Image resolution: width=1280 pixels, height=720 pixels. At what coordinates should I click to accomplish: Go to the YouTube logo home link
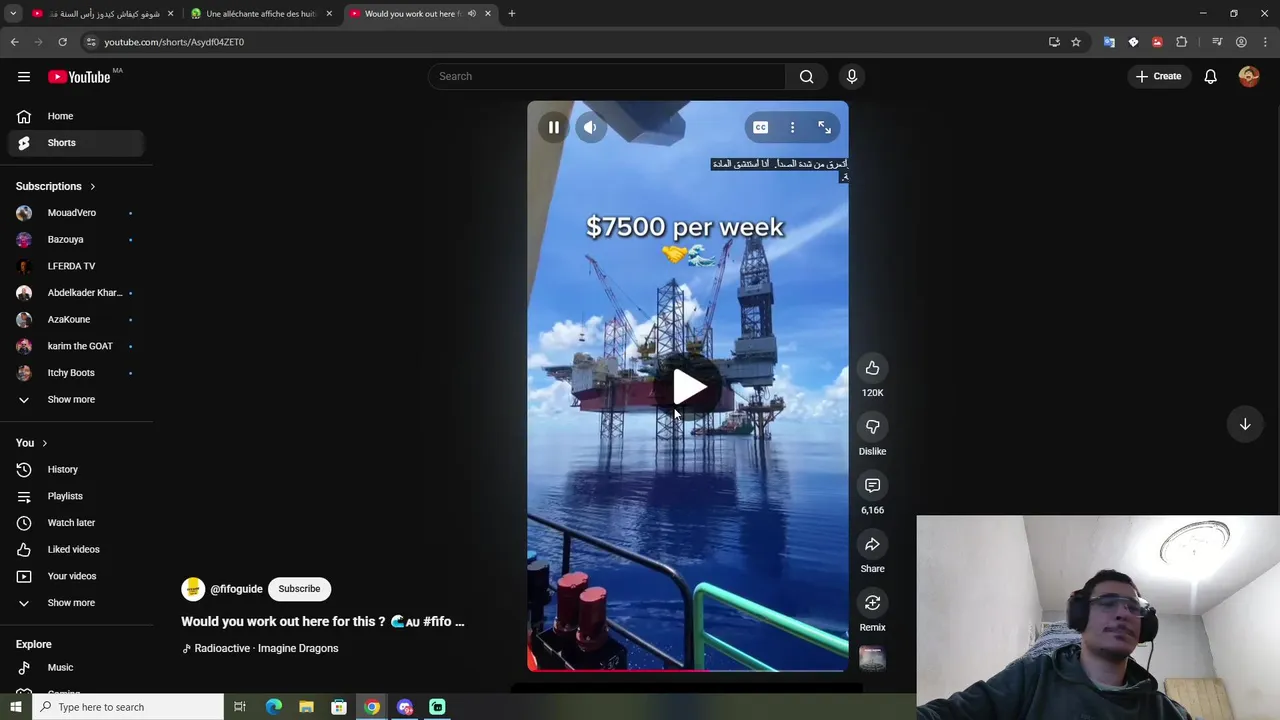pyautogui.click(x=79, y=77)
